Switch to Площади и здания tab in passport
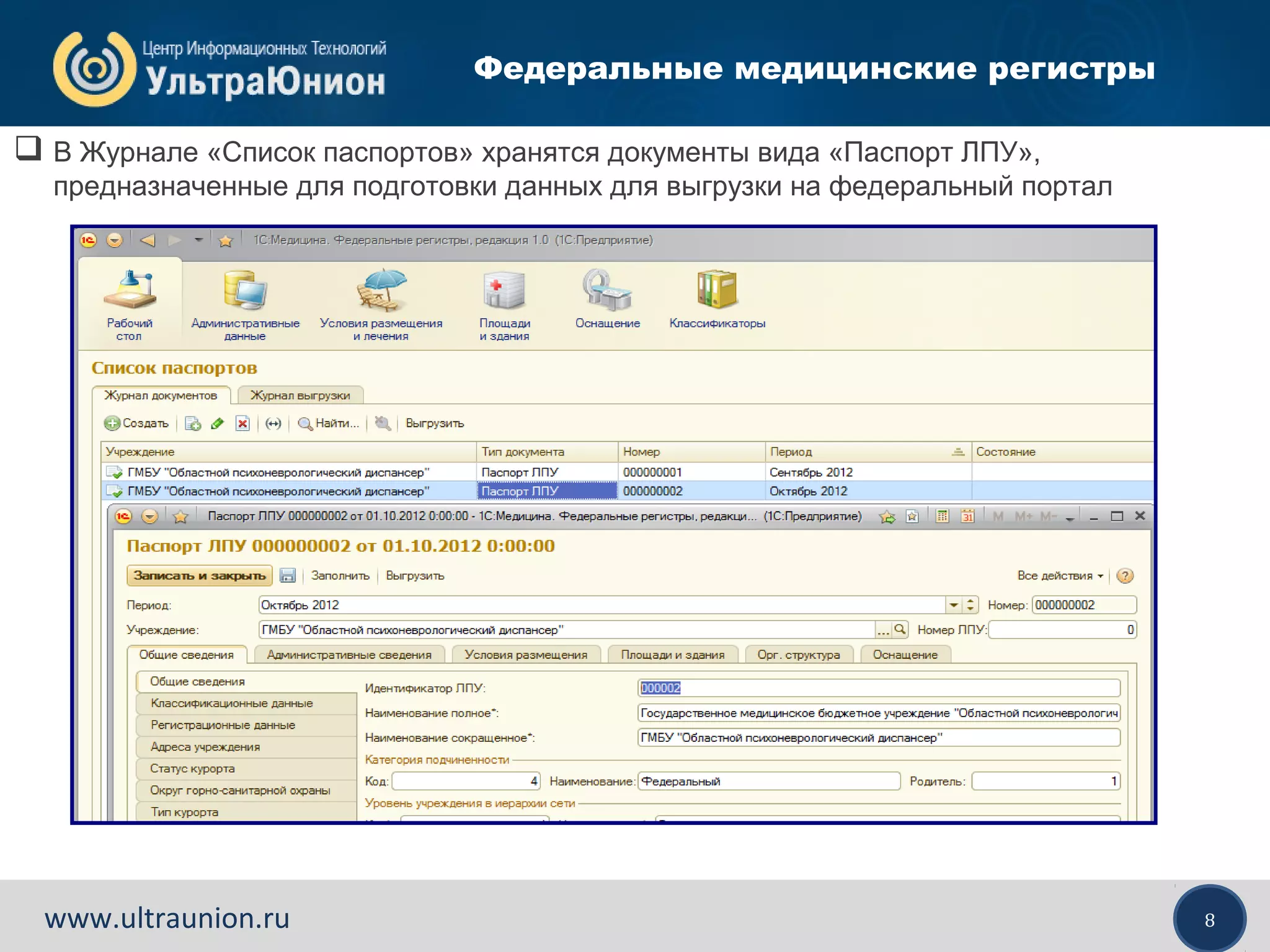 [x=673, y=655]
